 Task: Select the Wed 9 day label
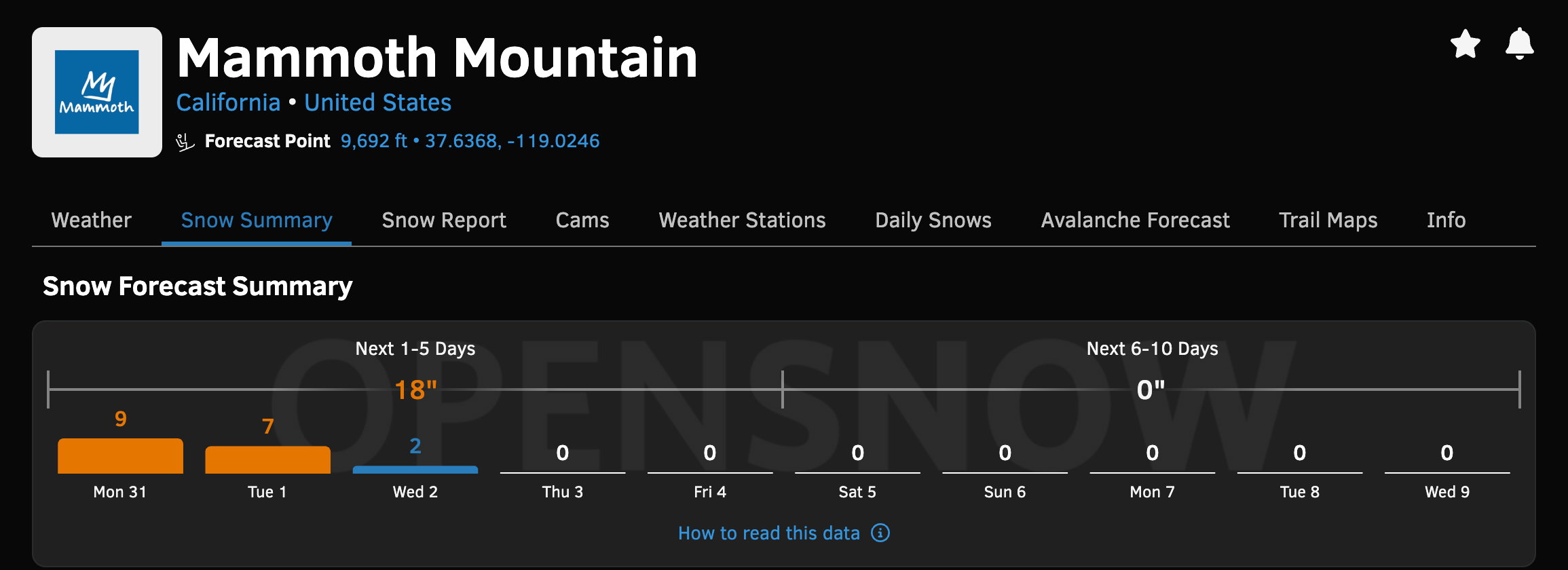[1447, 492]
